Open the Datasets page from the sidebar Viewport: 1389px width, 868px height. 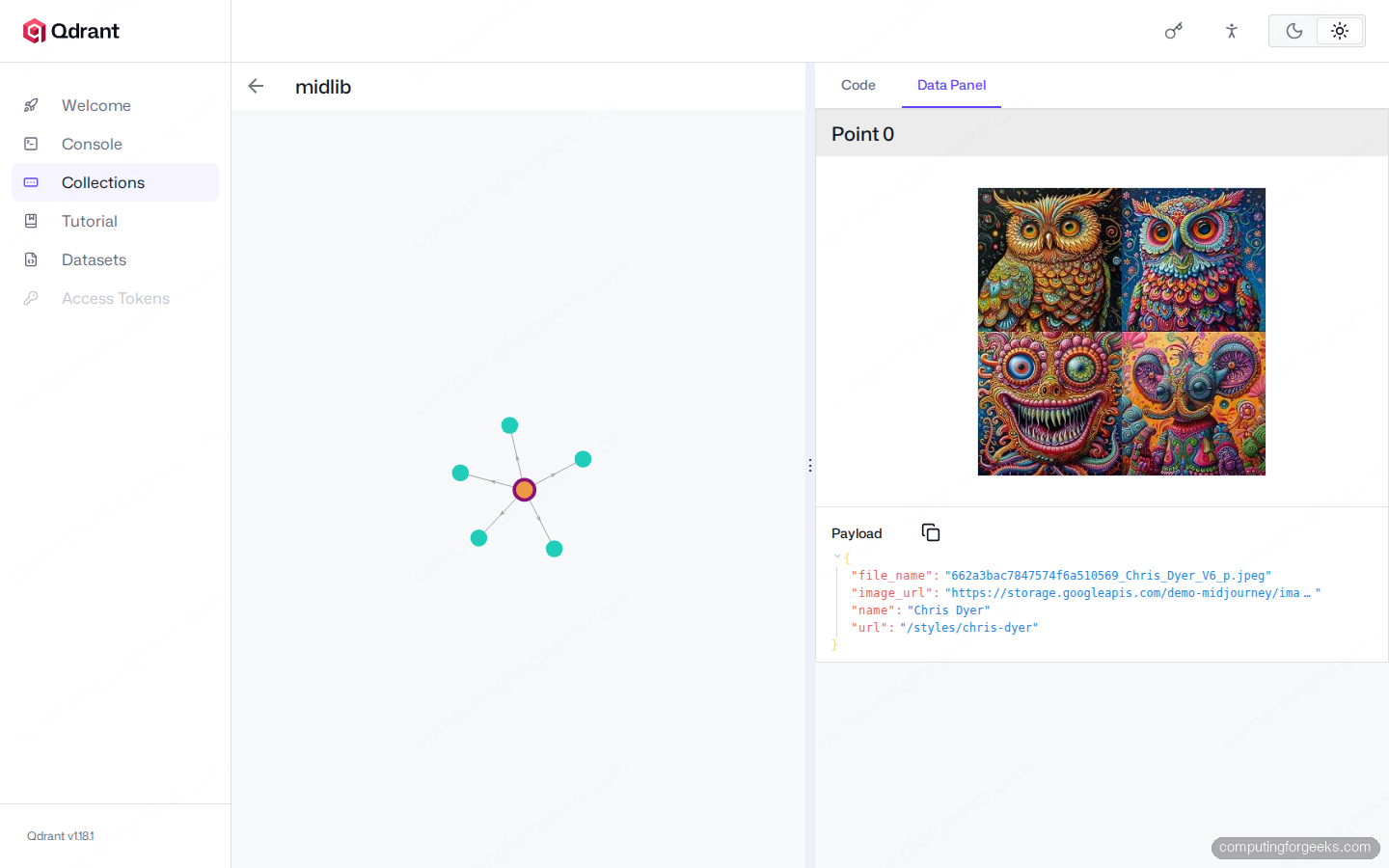115,259
